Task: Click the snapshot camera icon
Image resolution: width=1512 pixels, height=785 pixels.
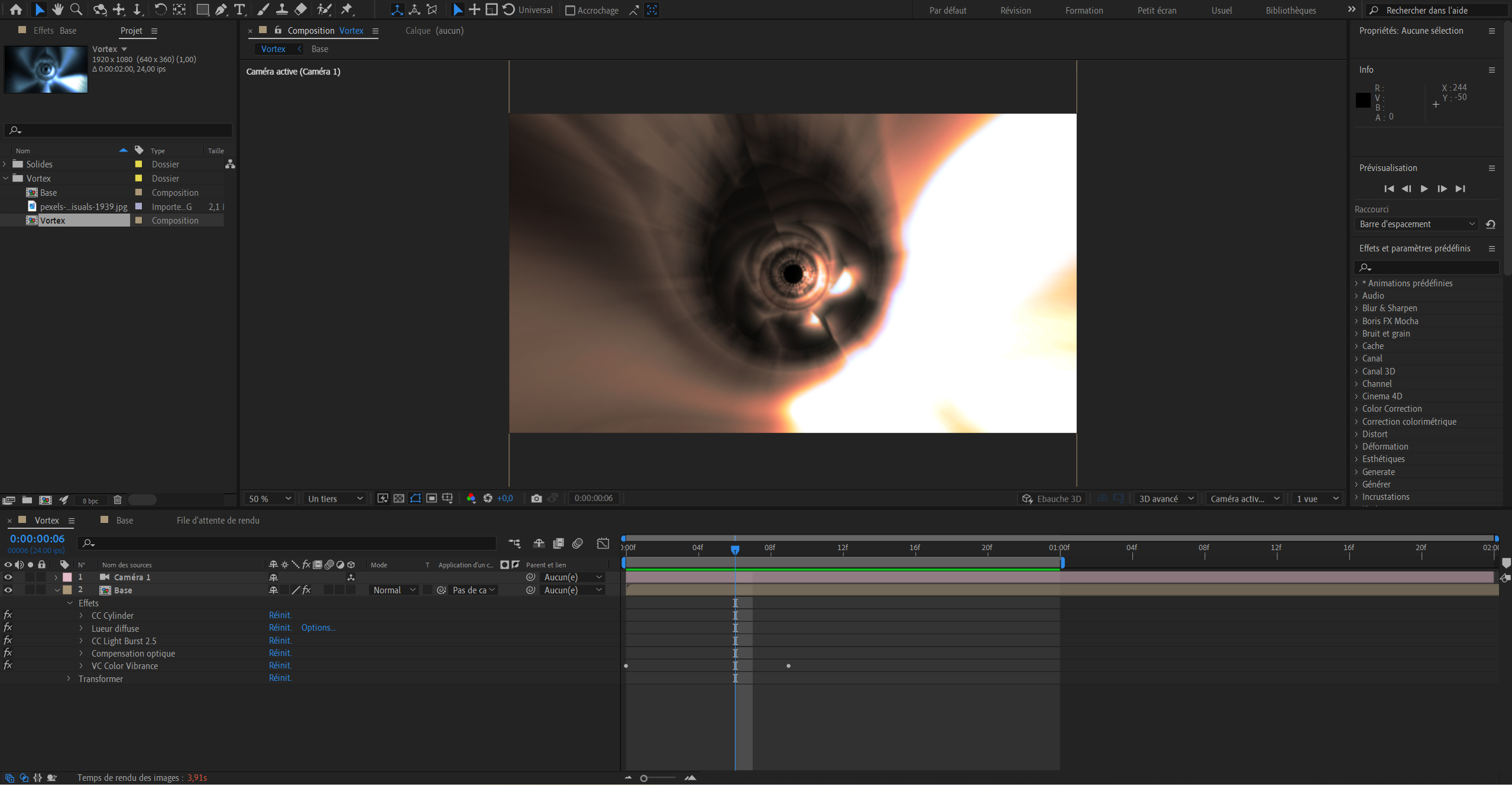Action: [536, 499]
